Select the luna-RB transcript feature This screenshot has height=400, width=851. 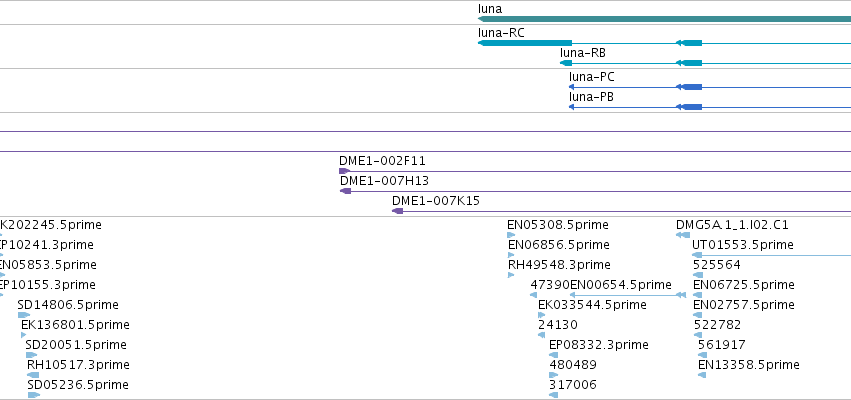706,63
